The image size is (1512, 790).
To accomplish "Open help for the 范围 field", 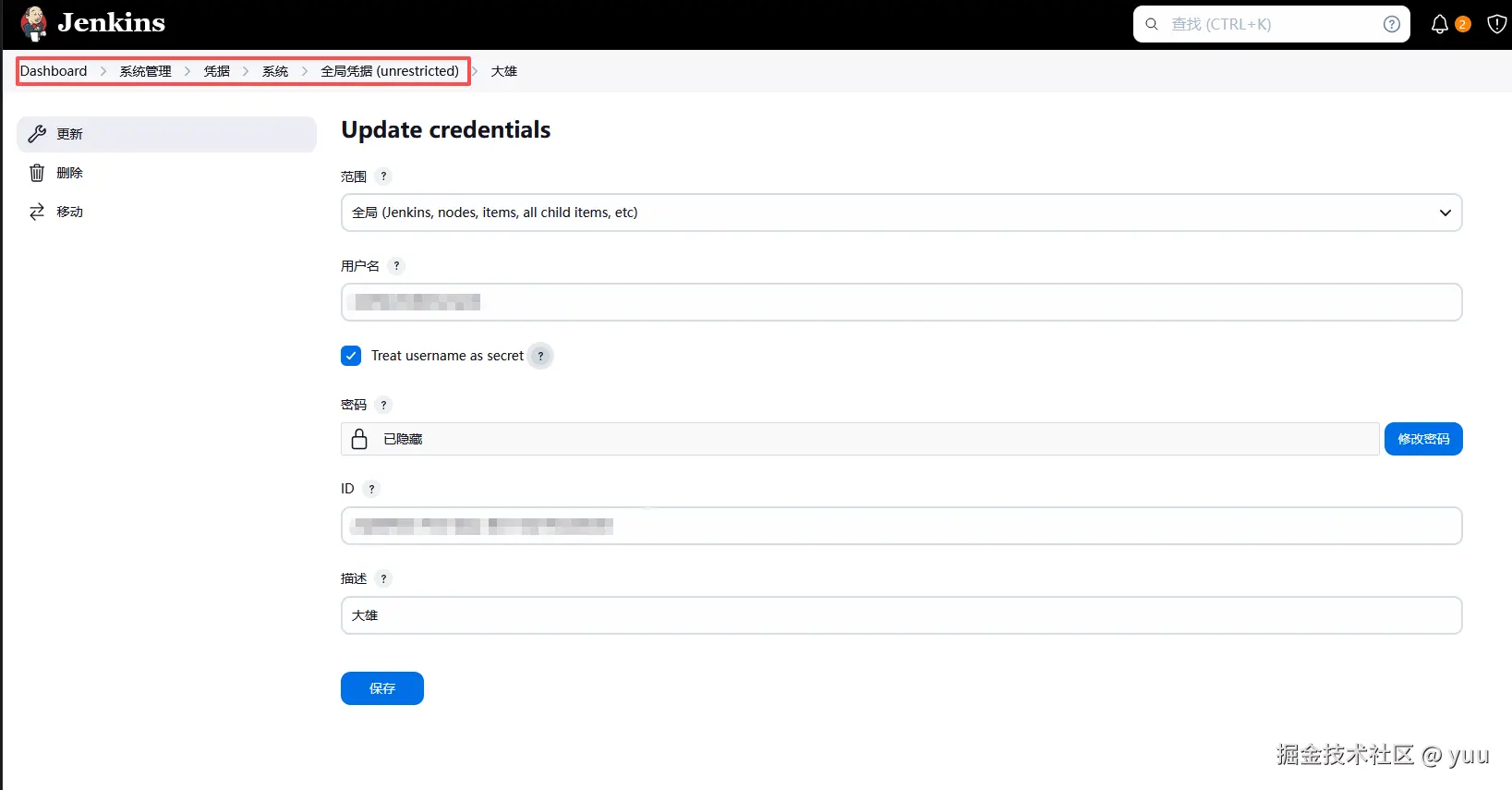I will (x=383, y=176).
